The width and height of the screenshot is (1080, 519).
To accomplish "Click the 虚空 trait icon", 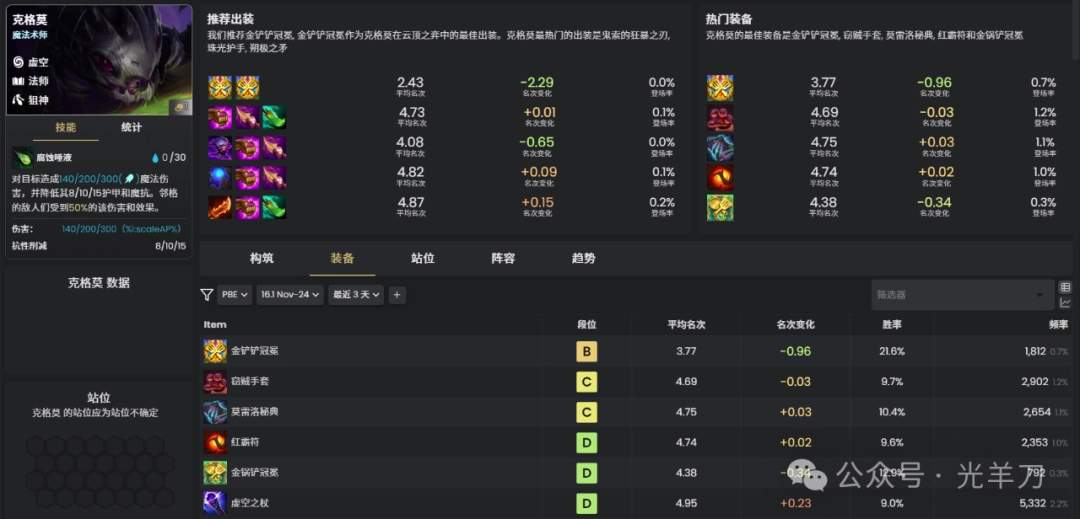I will pyautogui.click(x=18, y=62).
